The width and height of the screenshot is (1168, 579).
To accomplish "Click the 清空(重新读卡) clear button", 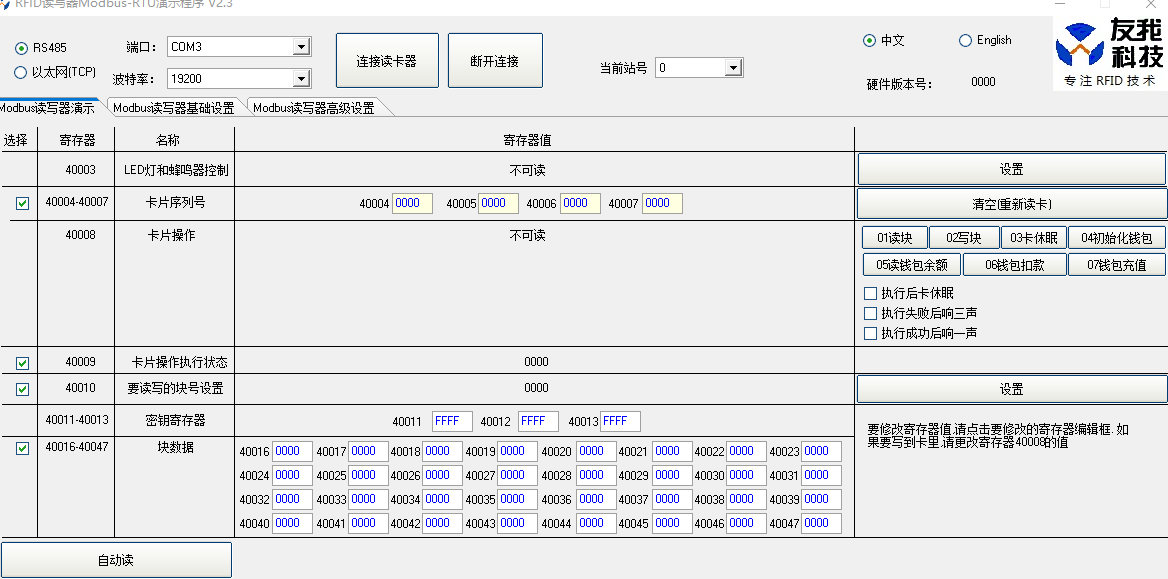I will coord(1011,203).
